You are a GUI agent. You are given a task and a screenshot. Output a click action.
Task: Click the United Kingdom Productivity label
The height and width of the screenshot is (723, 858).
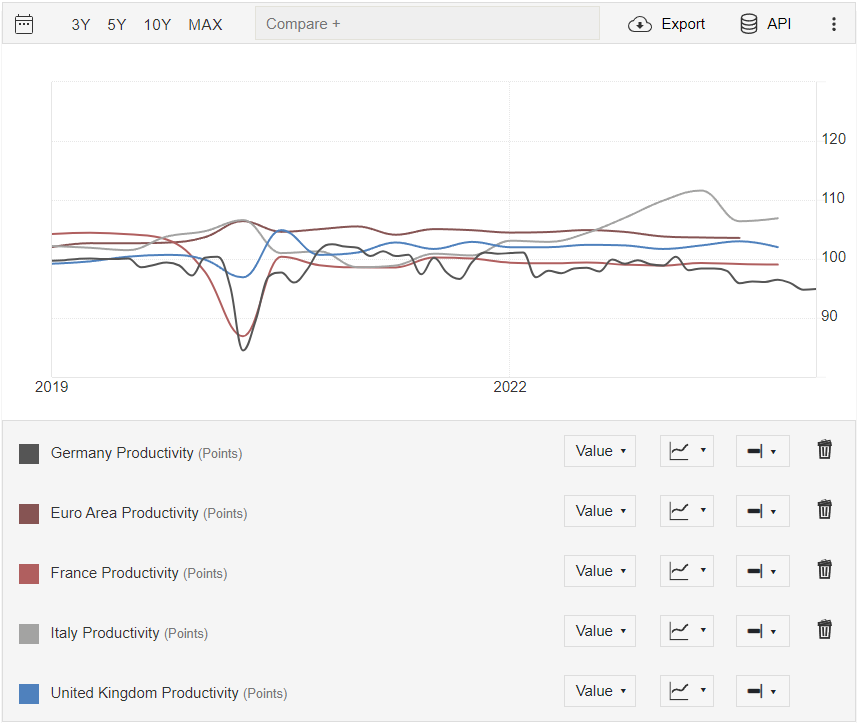click(169, 693)
